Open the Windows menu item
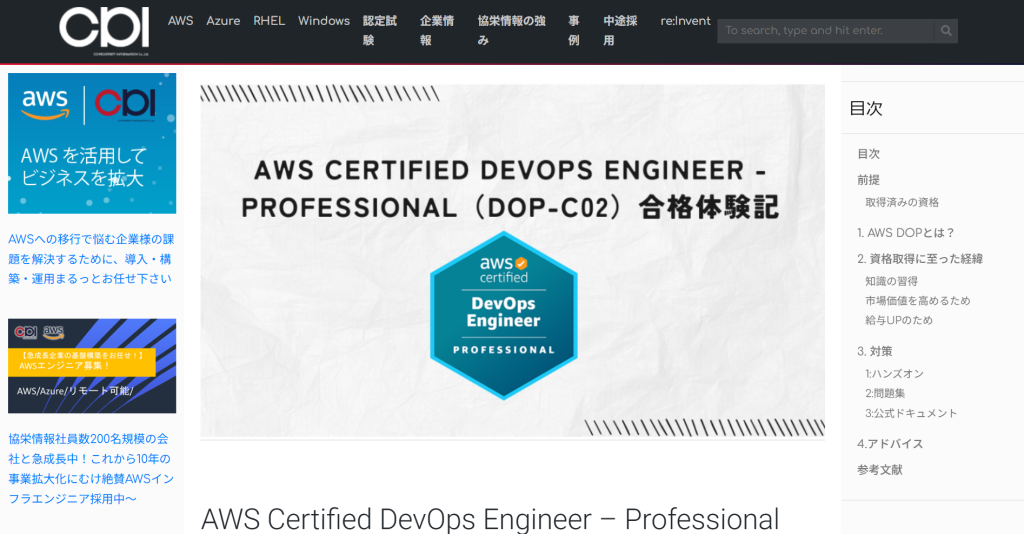 click(x=324, y=21)
